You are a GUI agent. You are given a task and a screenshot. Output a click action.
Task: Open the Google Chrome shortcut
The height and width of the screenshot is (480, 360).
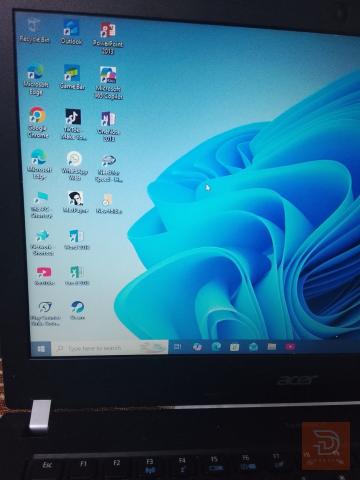click(x=38, y=122)
